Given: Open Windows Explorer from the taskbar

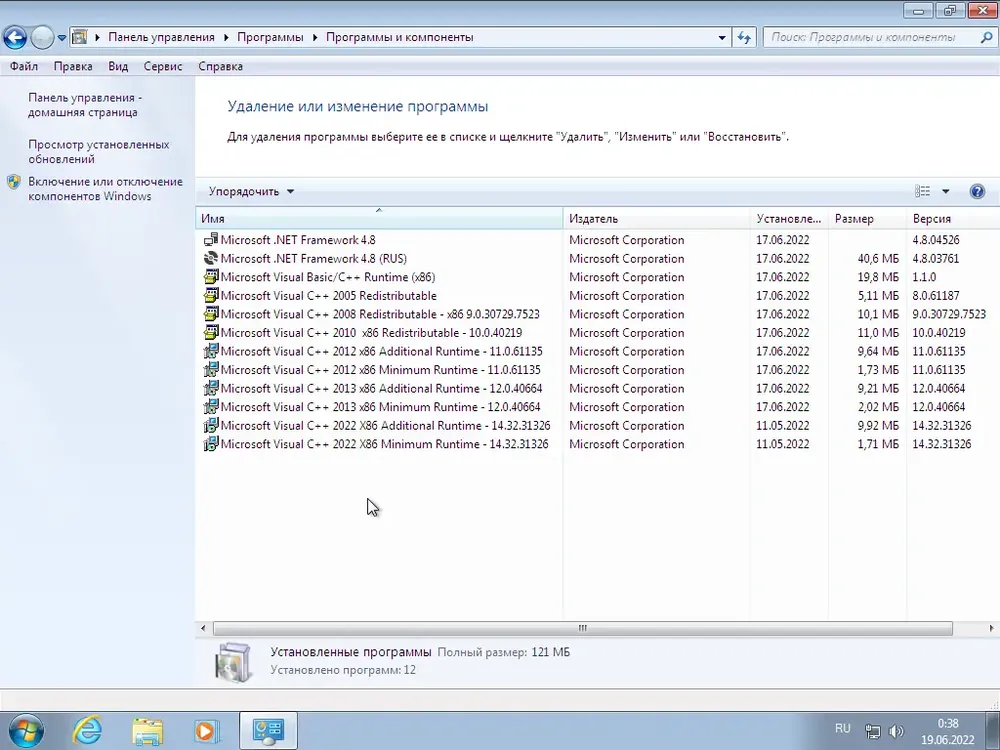Looking at the screenshot, I should point(147,732).
